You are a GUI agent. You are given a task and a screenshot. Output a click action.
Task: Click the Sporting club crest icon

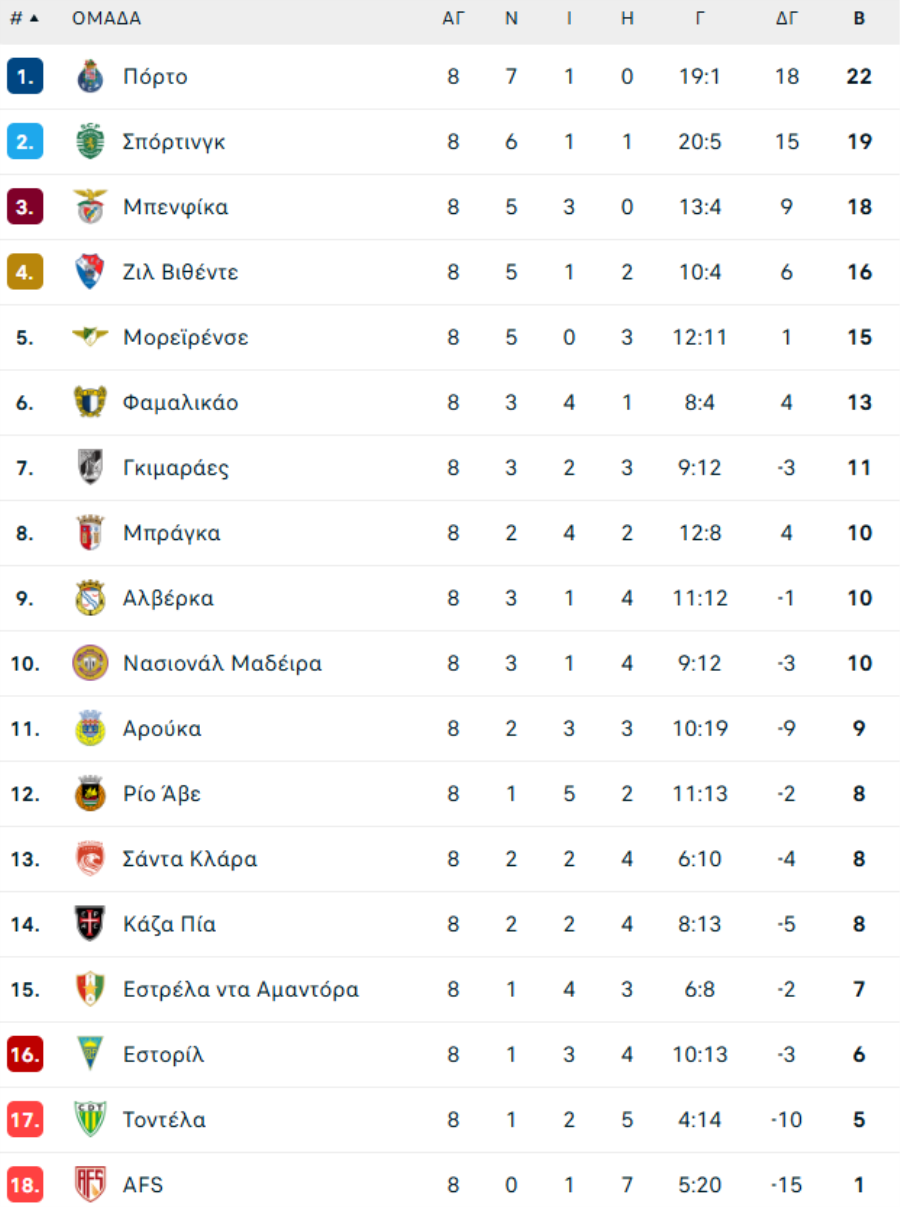90,142
